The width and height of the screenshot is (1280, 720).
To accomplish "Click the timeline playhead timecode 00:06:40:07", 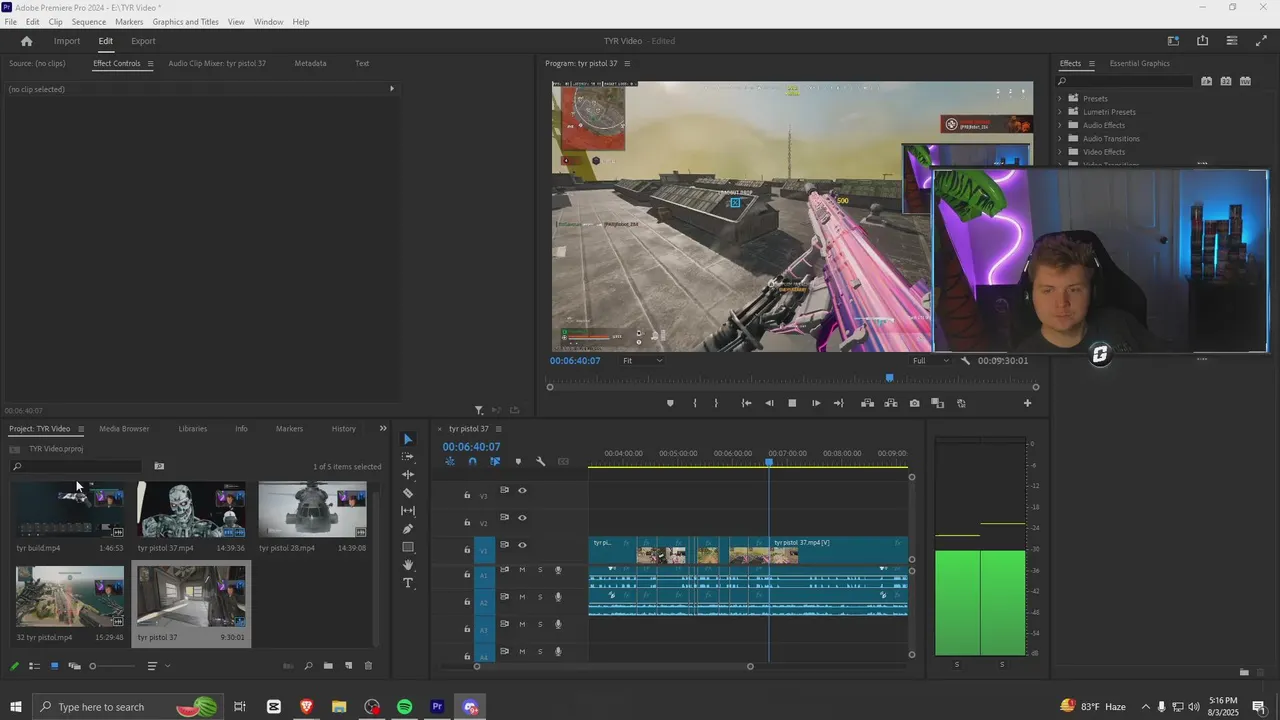I will [471, 447].
